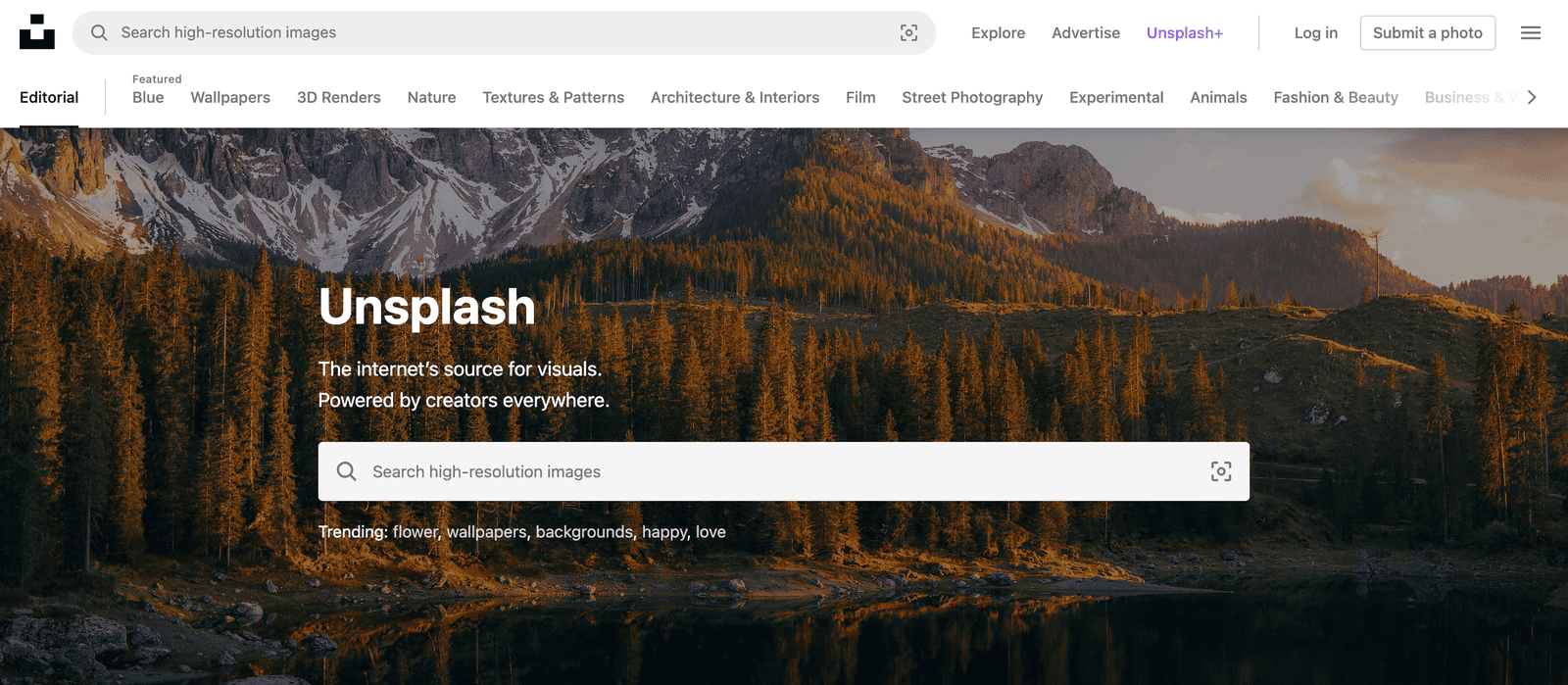Open the 3D Renders category

coord(339,97)
